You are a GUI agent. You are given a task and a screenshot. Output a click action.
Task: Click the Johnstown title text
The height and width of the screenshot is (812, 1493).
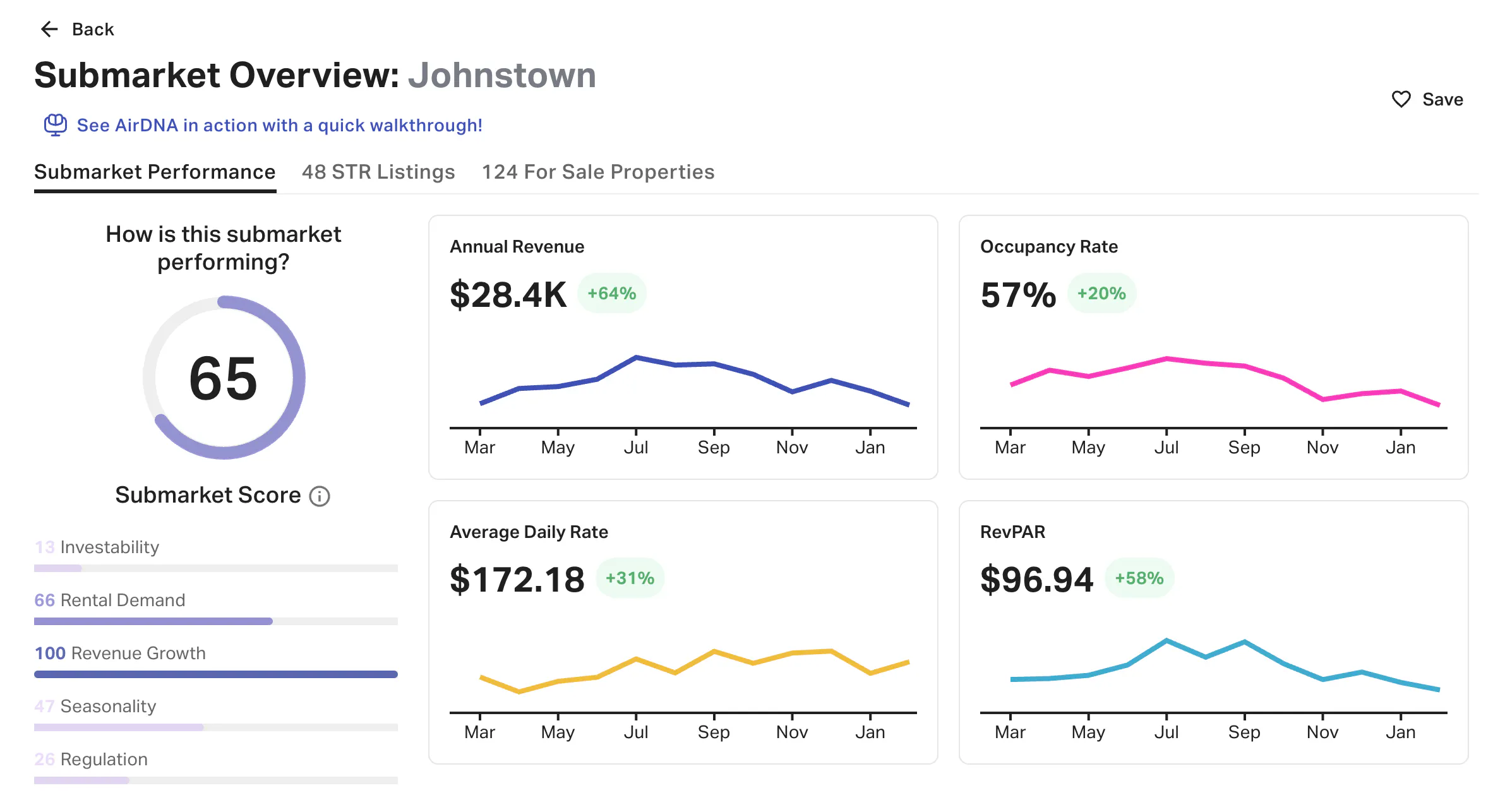[502, 75]
